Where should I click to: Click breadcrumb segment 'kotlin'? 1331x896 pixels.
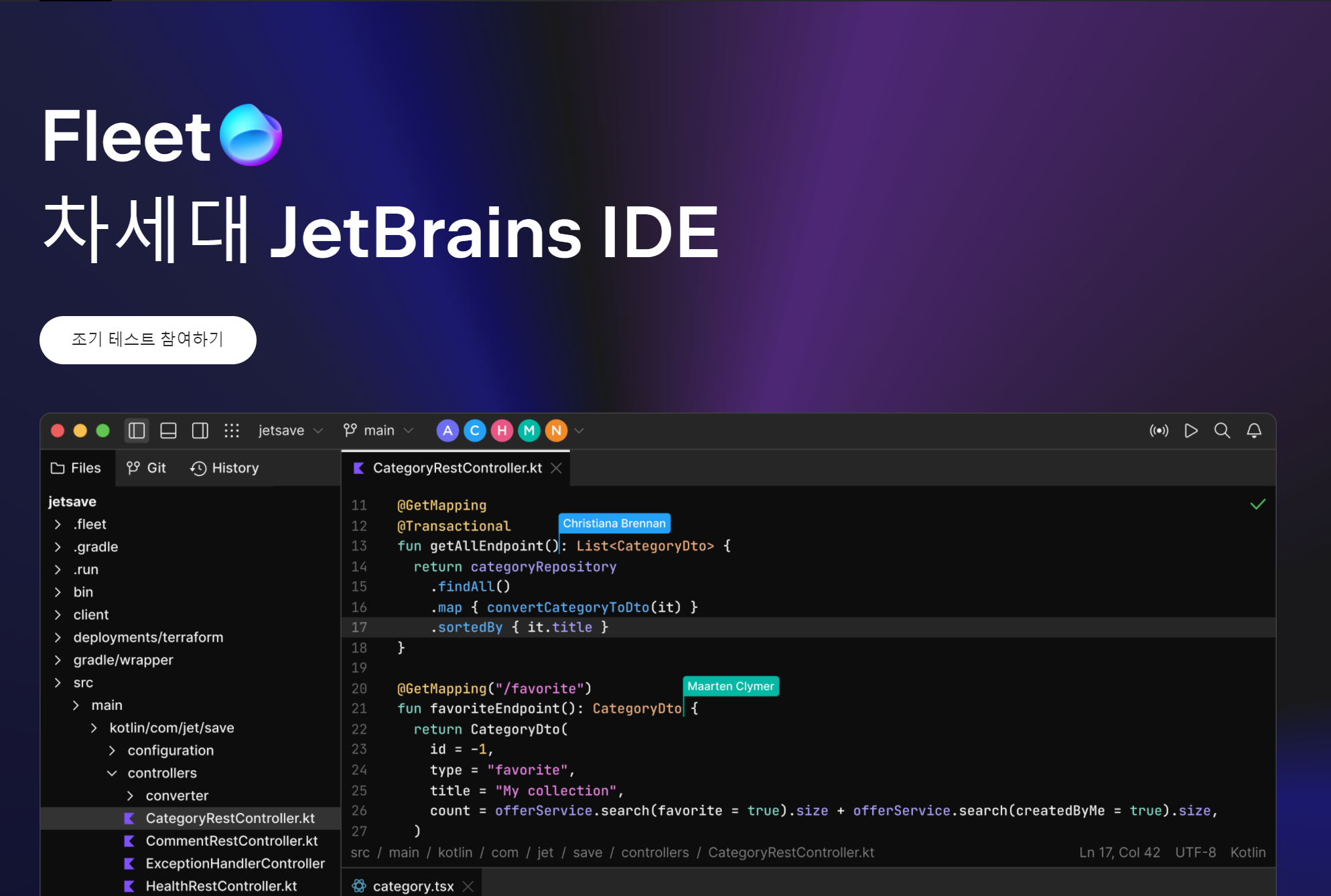tap(455, 852)
